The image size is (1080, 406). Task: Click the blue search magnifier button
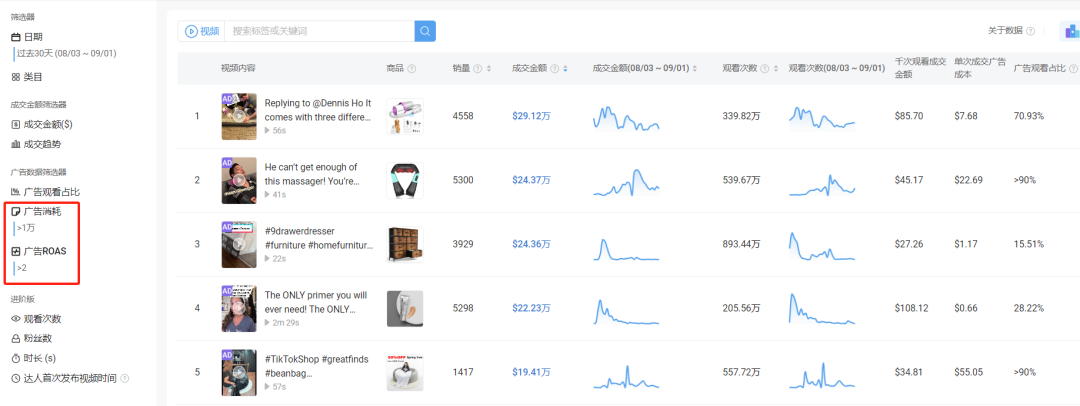425,31
